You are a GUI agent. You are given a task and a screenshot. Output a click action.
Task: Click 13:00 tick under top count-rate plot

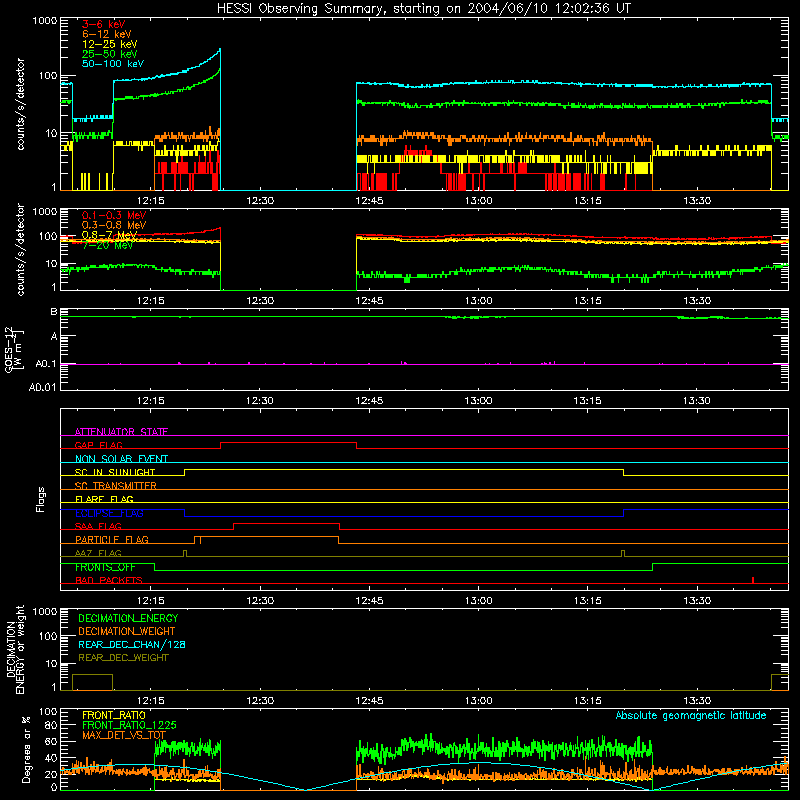point(479,201)
